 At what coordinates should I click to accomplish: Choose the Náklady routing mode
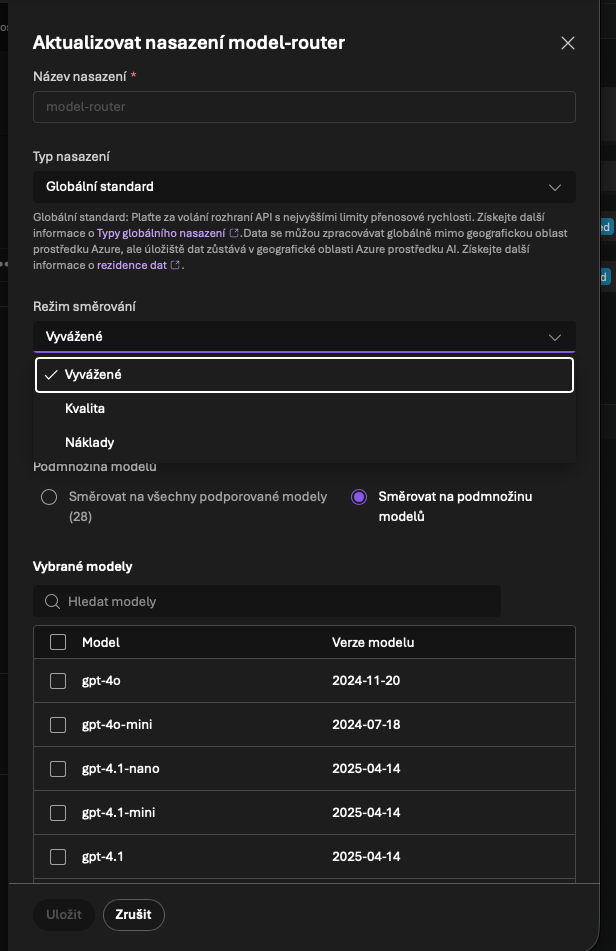304,443
